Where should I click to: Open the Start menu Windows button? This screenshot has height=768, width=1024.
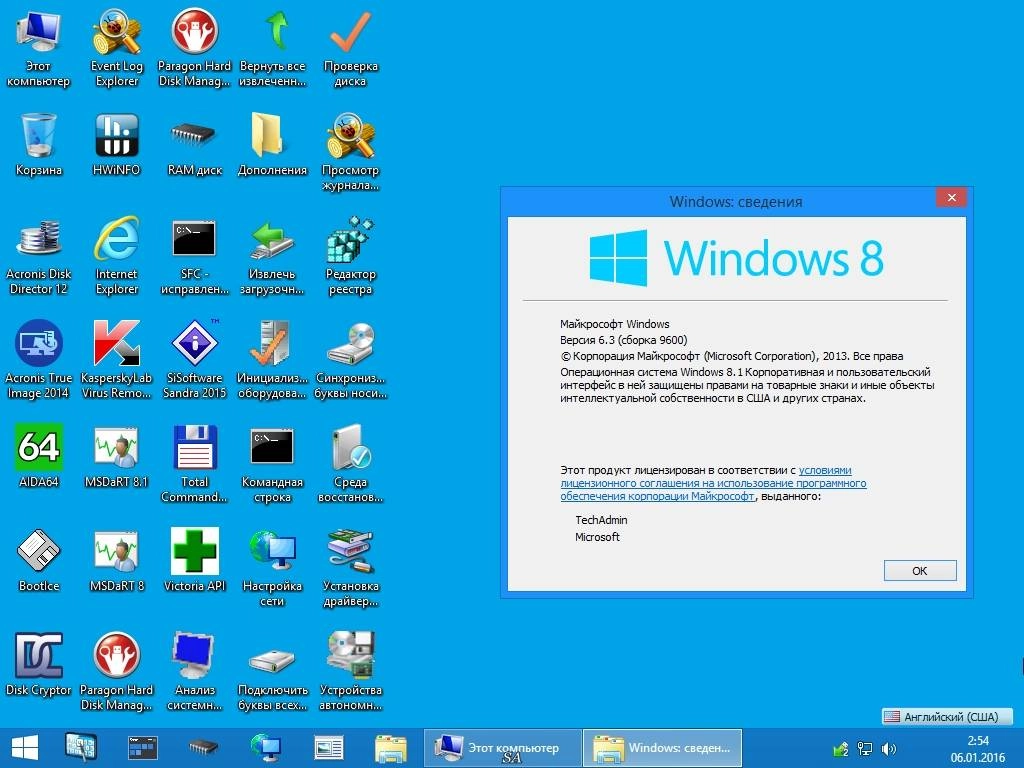[x=25, y=748]
